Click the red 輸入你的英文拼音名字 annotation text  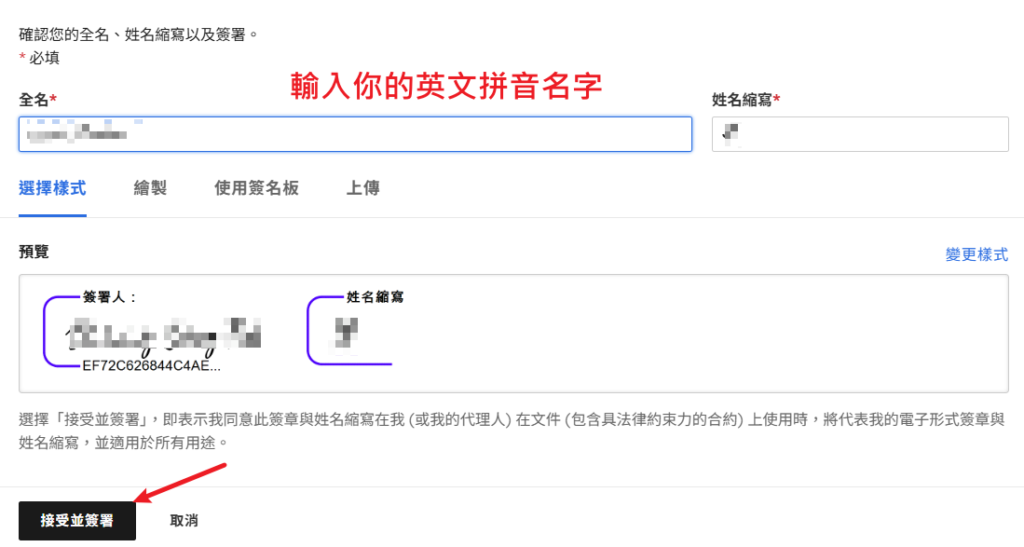click(446, 87)
